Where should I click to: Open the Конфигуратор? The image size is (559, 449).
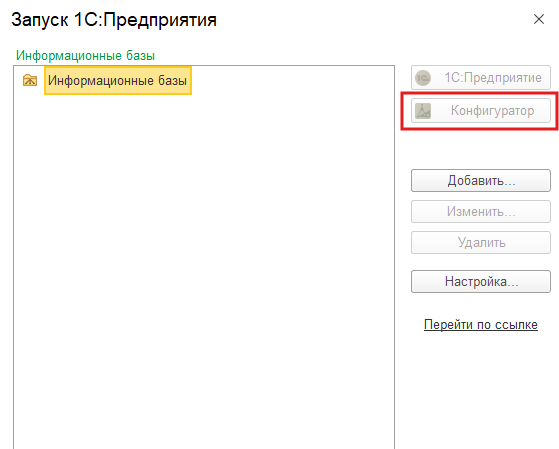point(481,111)
